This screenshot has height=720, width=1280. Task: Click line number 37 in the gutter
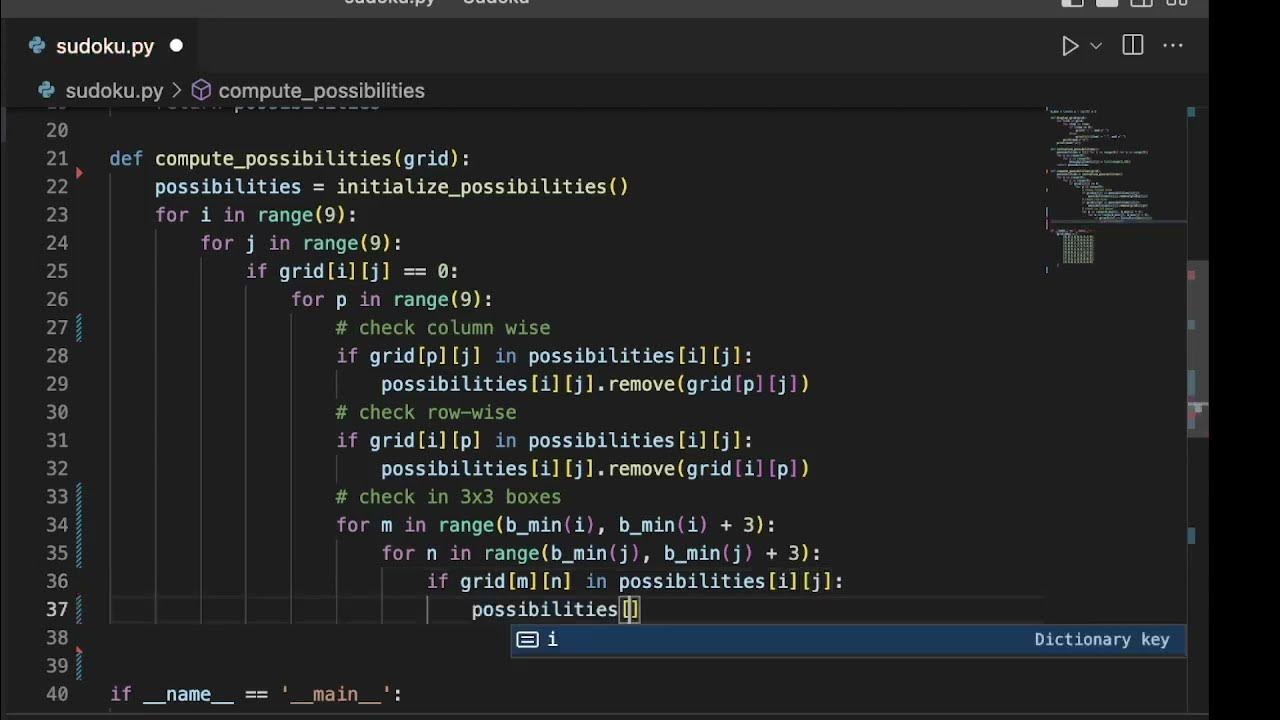pyautogui.click(x=57, y=610)
